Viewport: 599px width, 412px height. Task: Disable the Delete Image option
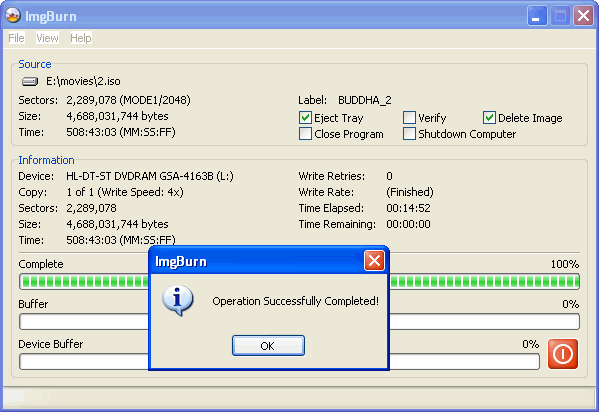click(x=489, y=118)
